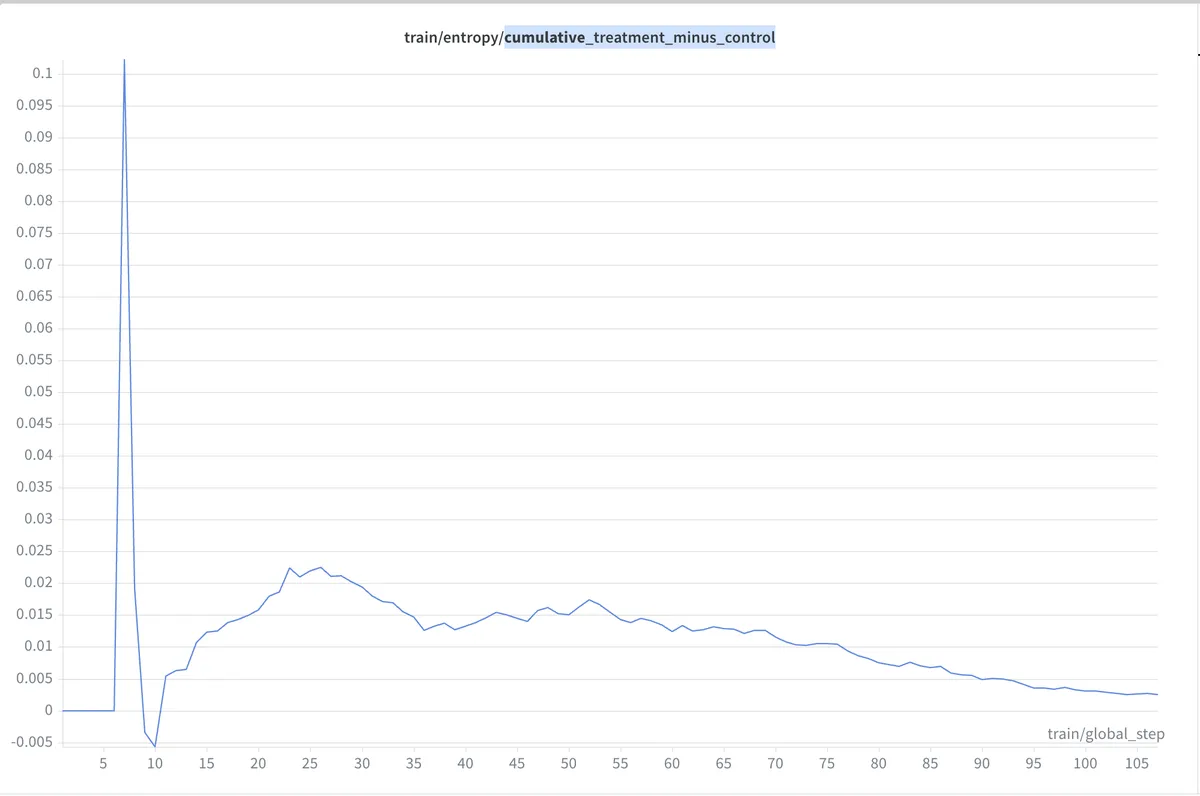Image resolution: width=1200 pixels, height=796 pixels.
Task: Click the local peak near step 26
Action: coord(320,567)
